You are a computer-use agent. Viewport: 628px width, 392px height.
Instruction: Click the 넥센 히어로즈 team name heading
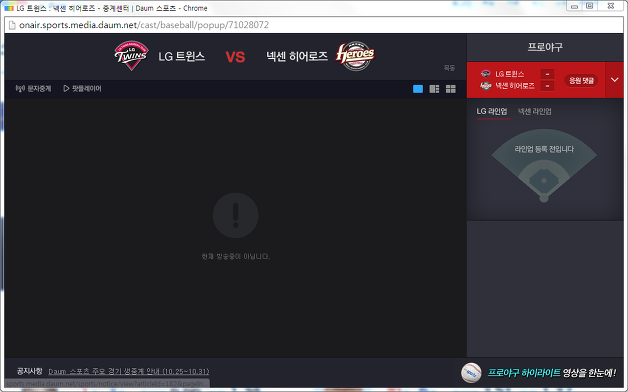(x=297, y=56)
